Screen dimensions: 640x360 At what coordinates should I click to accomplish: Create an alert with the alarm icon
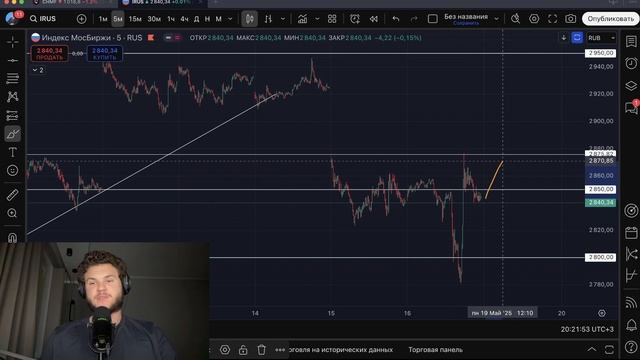[355, 19]
